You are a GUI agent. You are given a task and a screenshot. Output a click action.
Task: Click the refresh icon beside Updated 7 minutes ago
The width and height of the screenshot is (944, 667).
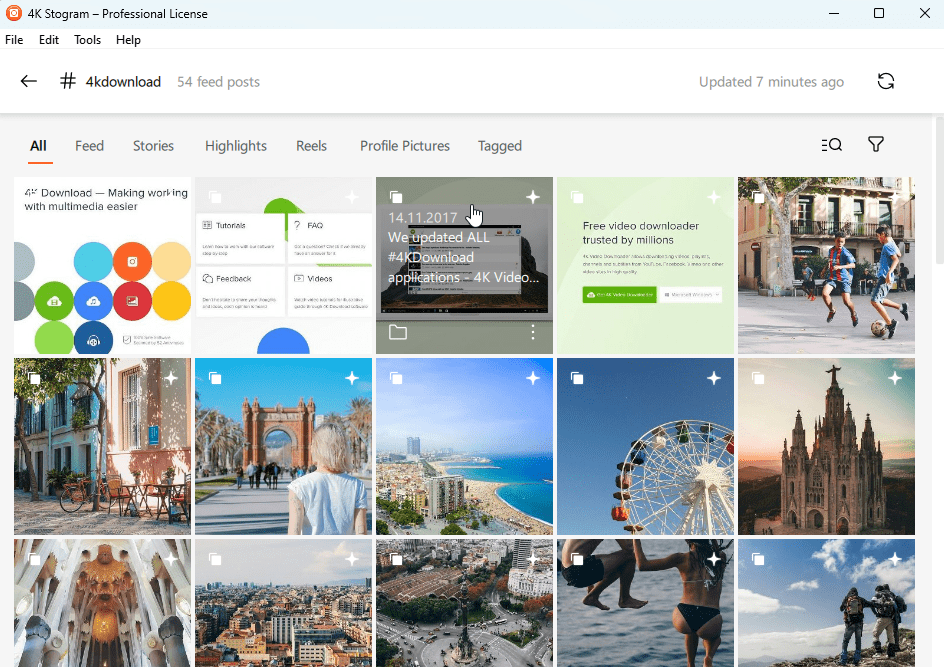click(886, 81)
